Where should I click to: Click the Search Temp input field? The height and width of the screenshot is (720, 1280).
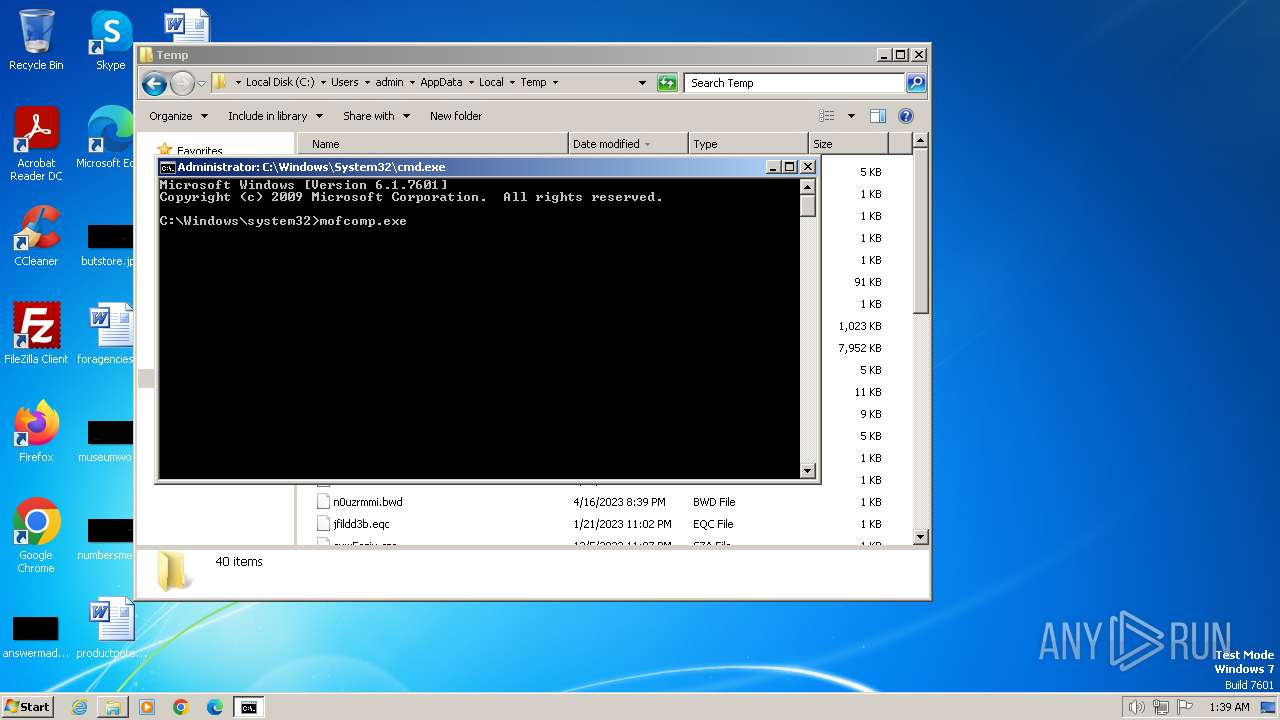795,83
